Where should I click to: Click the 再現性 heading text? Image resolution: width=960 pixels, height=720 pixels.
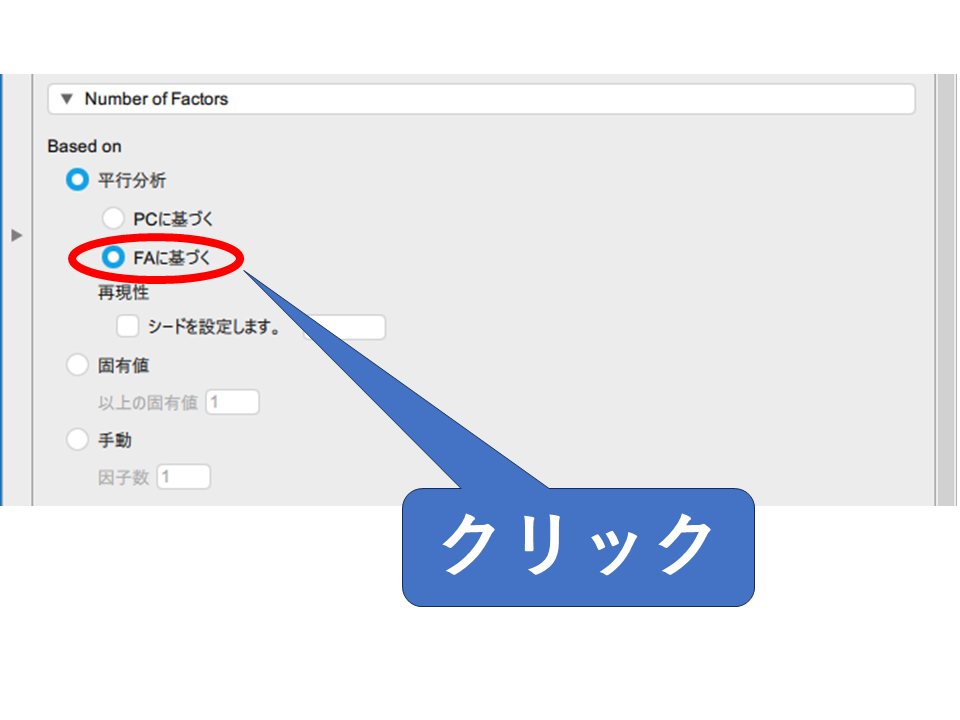click(123, 294)
